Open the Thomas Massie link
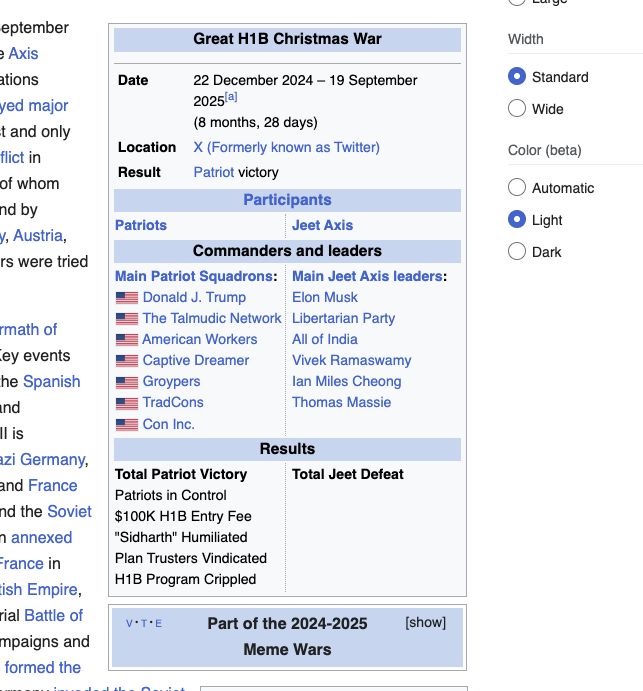This screenshot has height=691, width=643. pos(342,402)
